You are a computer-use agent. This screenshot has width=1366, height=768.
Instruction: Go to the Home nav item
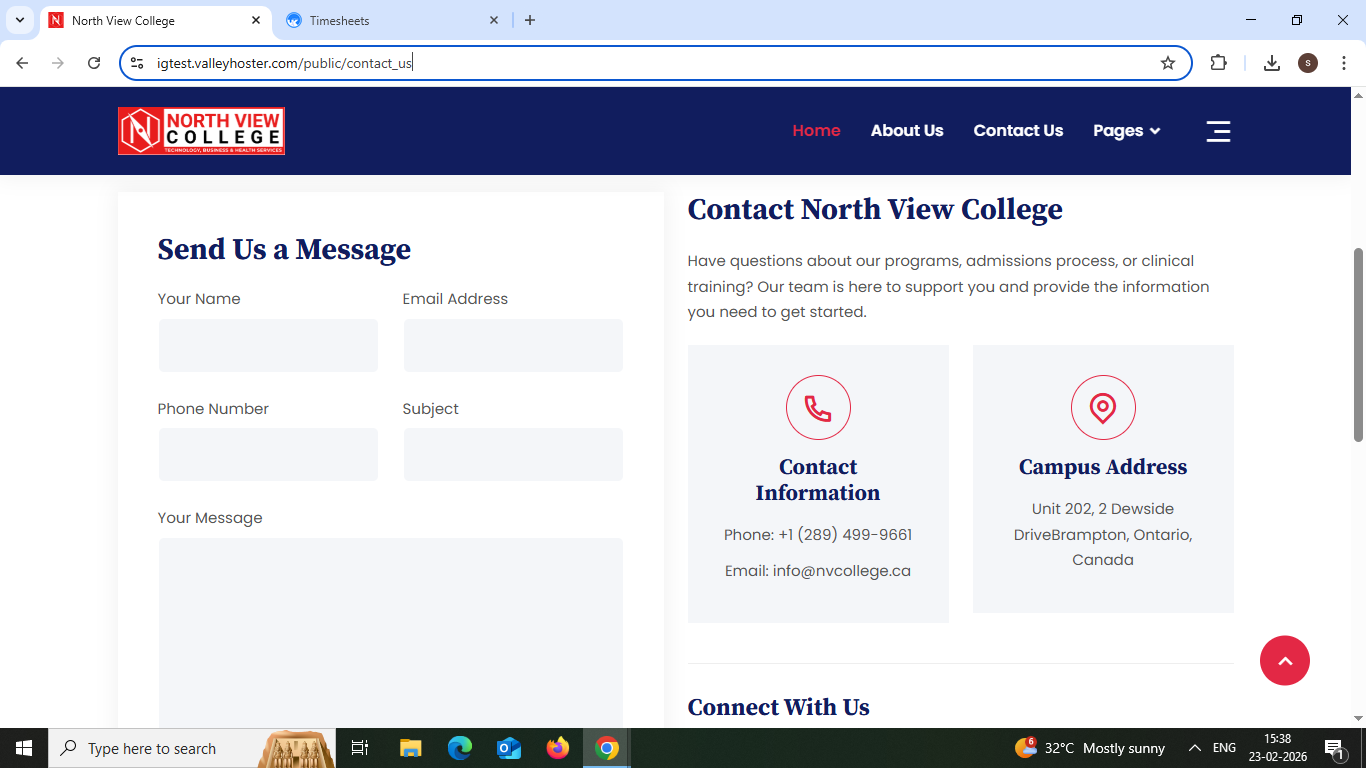[x=816, y=131]
